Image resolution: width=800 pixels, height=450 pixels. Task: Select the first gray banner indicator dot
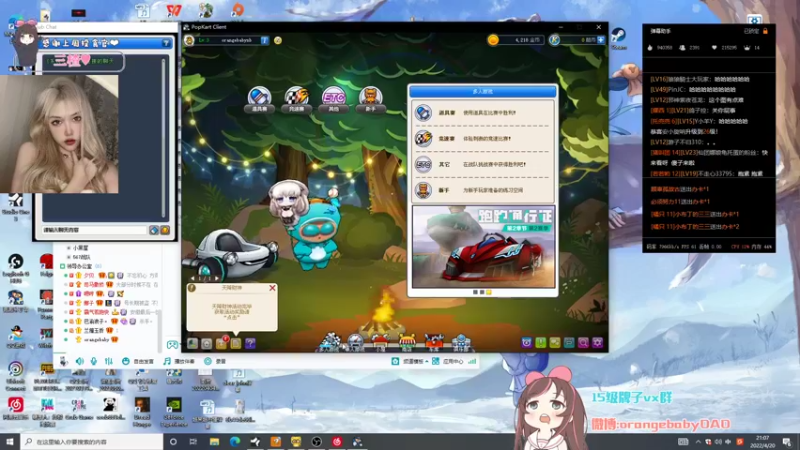(x=476, y=292)
